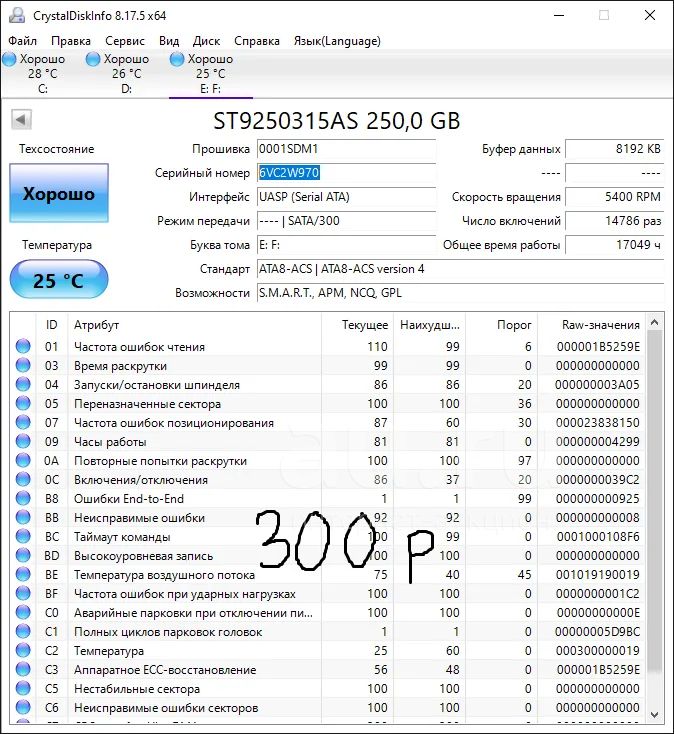Click scrollbar up arrow in attribute list
Viewport: 674px width, 734px height.
pos(654,322)
